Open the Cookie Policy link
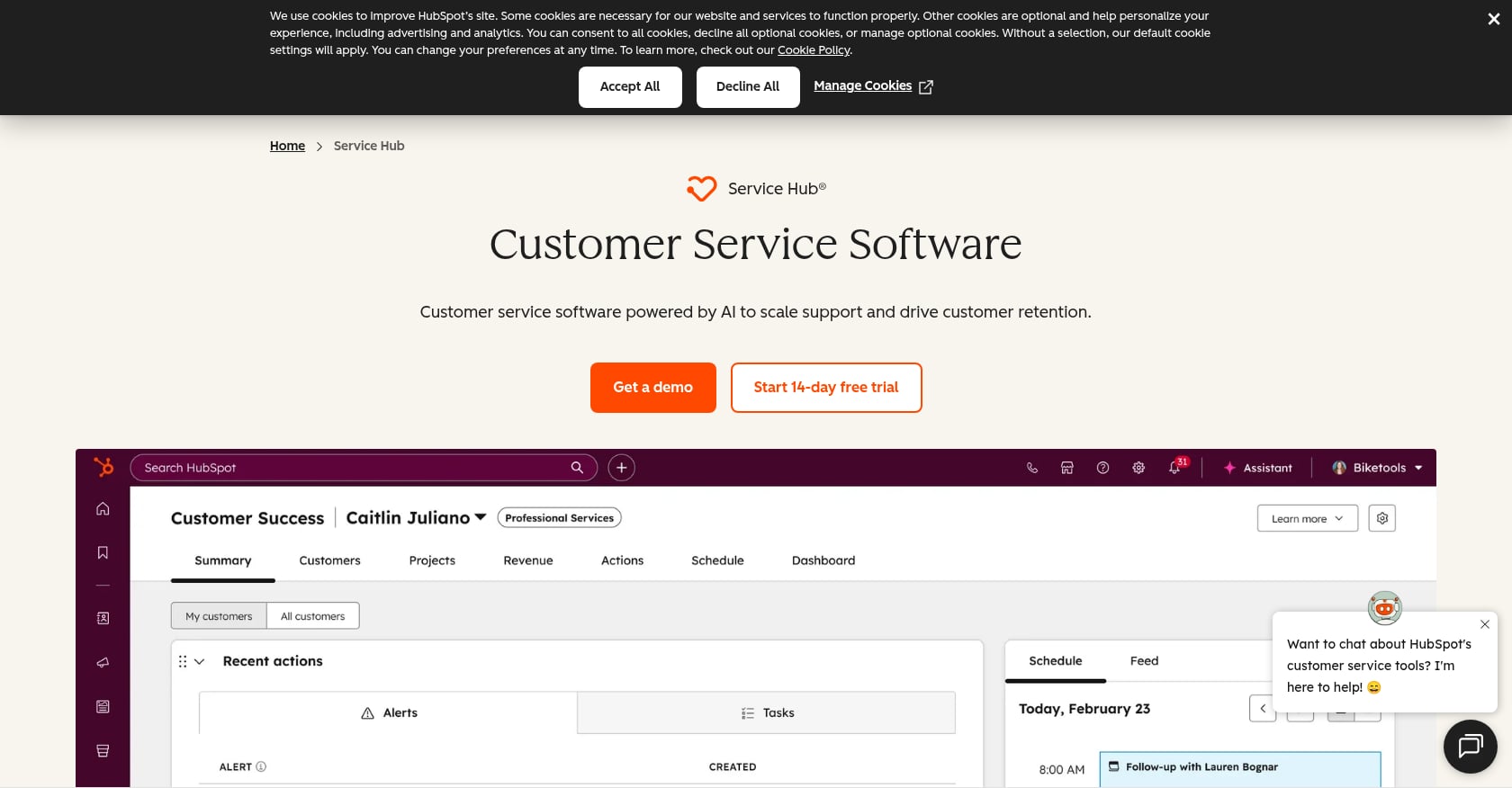Image resolution: width=1512 pixels, height=788 pixels. point(814,50)
